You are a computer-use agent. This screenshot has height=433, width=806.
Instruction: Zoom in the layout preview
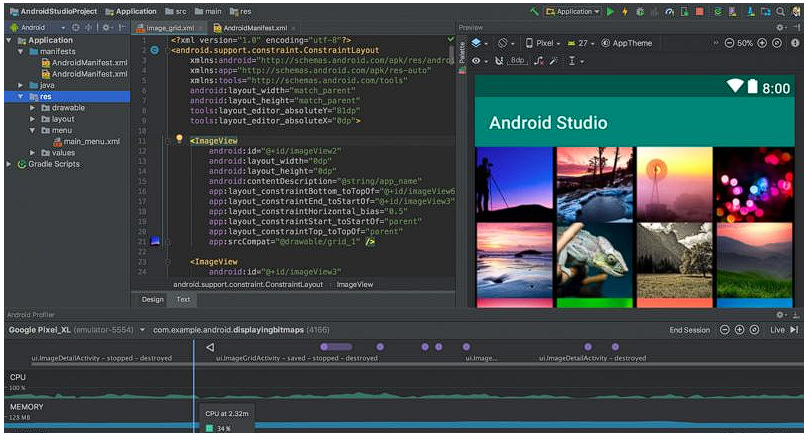762,43
